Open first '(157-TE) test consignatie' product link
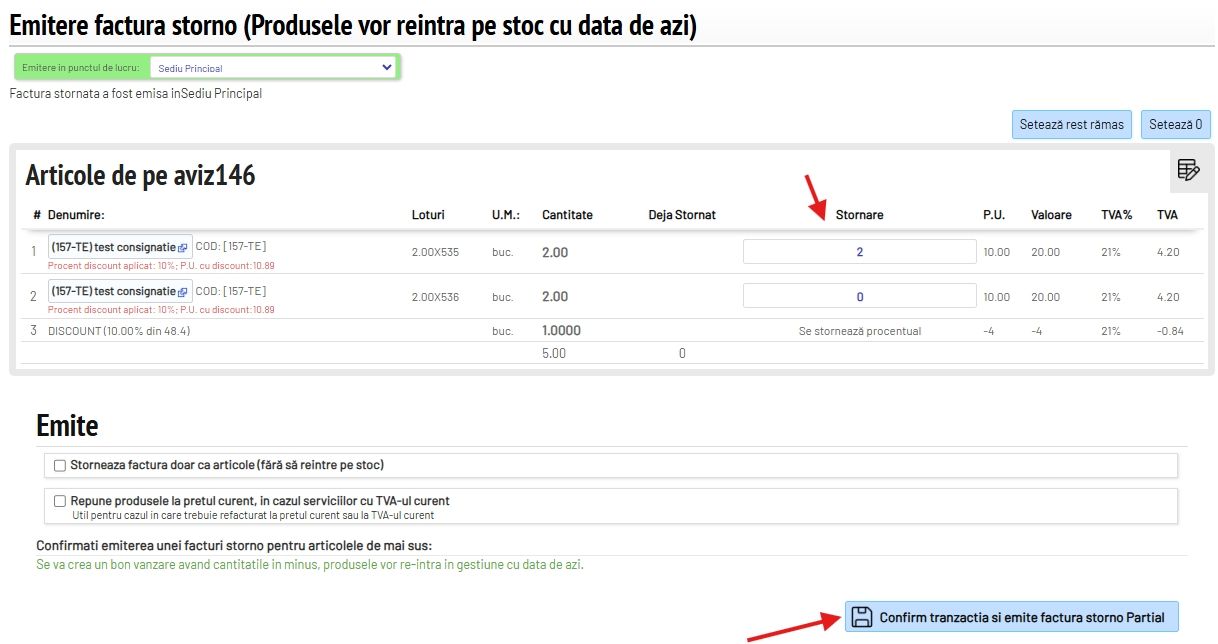The height and width of the screenshot is (644, 1218). point(112,247)
